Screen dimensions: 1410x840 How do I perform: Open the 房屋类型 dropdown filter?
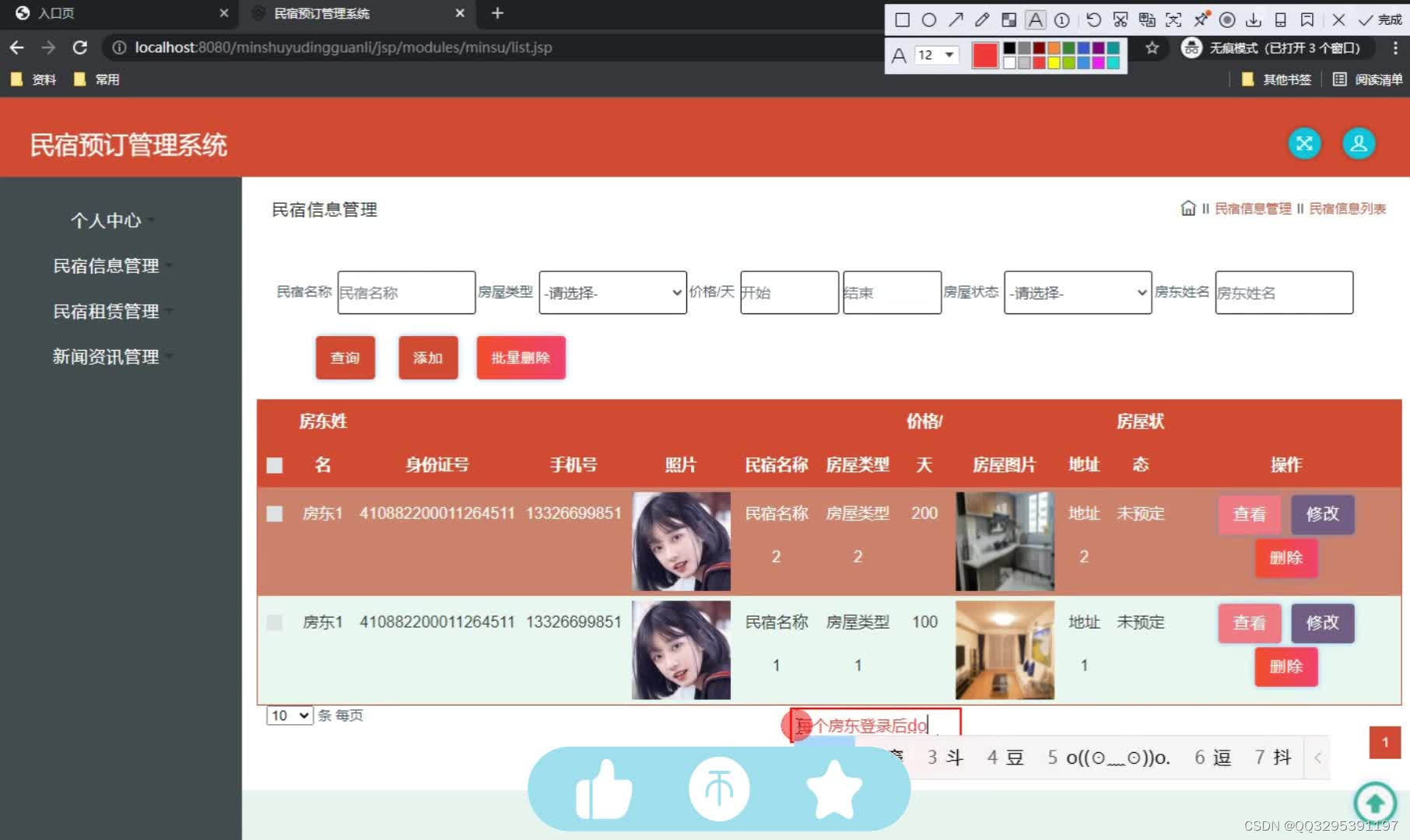coord(613,292)
